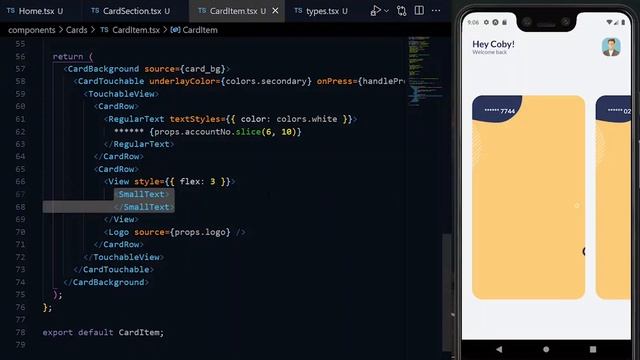This screenshot has height=360, width=640.
Task: Click the opening SmallText tag on line 67
Action: [141, 194]
